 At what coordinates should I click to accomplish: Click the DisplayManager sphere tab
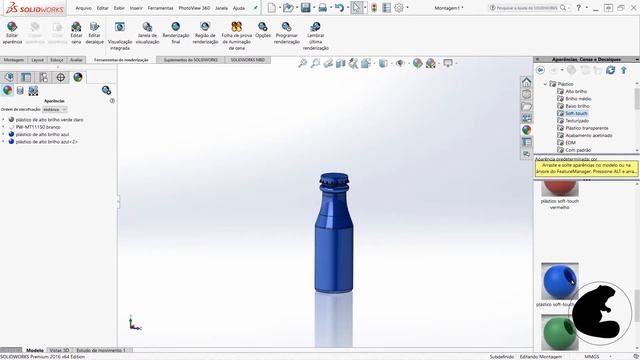[x=78, y=77]
